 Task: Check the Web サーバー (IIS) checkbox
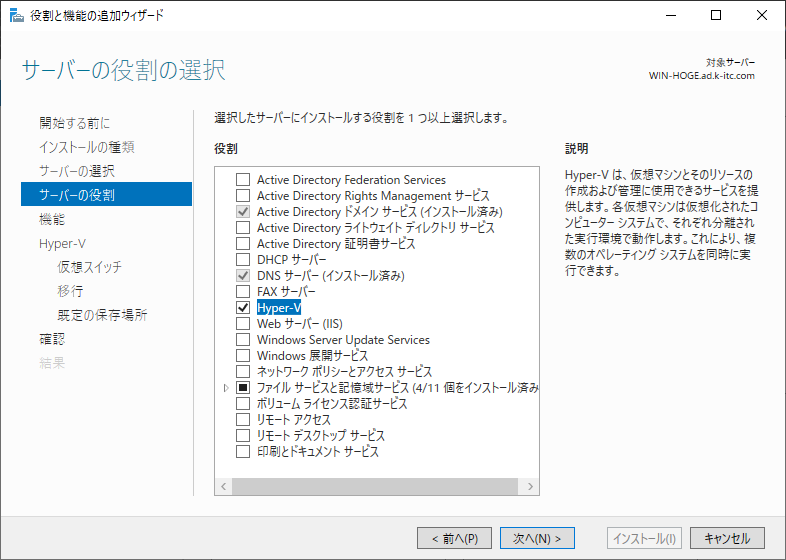click(243, 323)
